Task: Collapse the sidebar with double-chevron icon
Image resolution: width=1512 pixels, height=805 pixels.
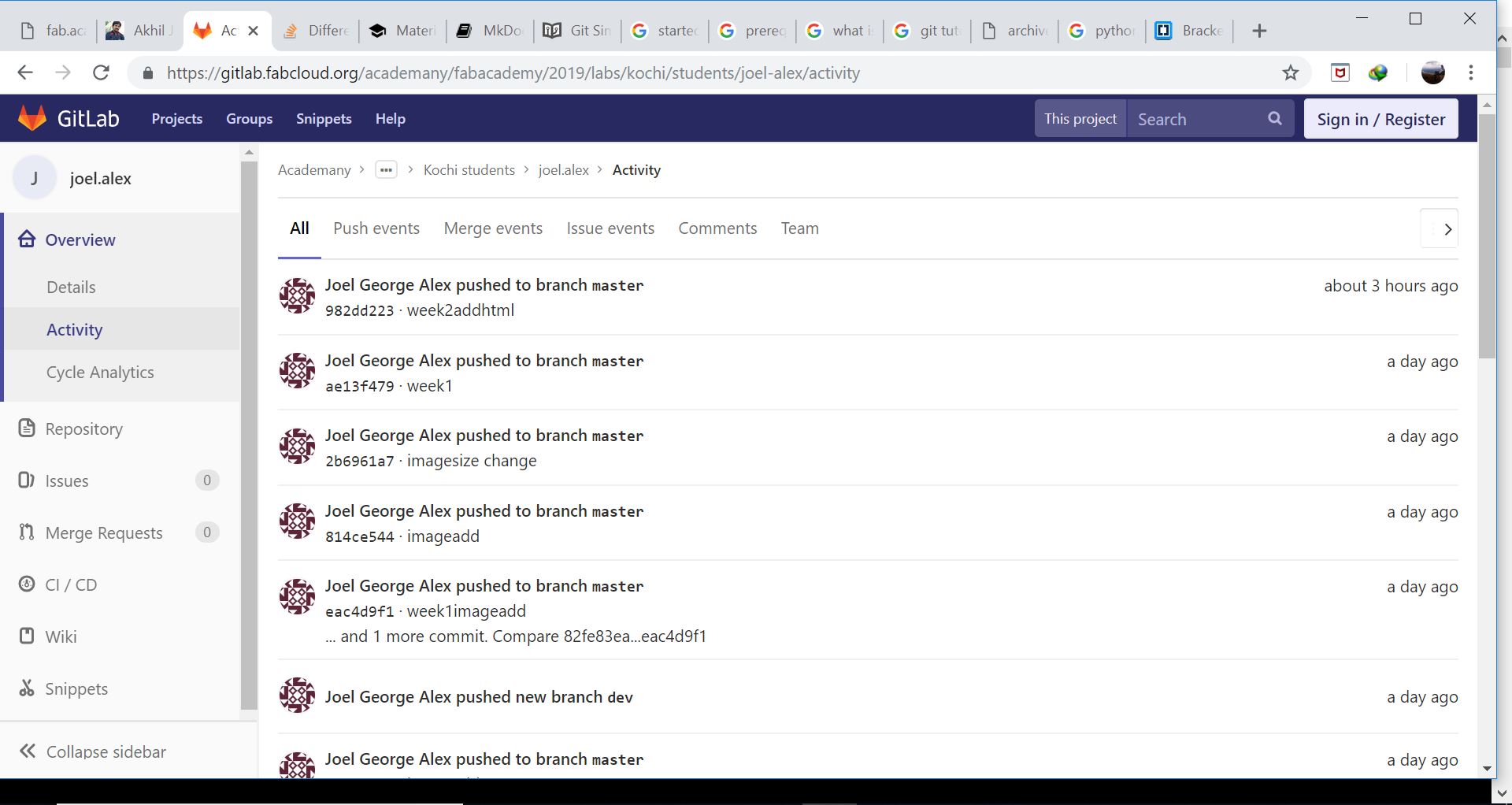Action: [x=28, y=751]
